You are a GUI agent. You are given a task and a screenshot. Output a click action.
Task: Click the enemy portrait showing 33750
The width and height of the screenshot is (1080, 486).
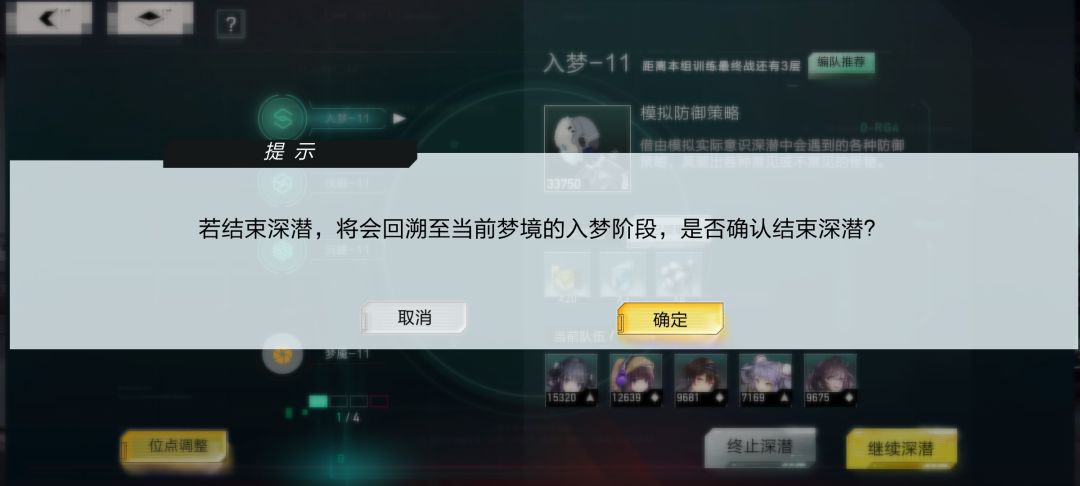(x=587, y=148)
